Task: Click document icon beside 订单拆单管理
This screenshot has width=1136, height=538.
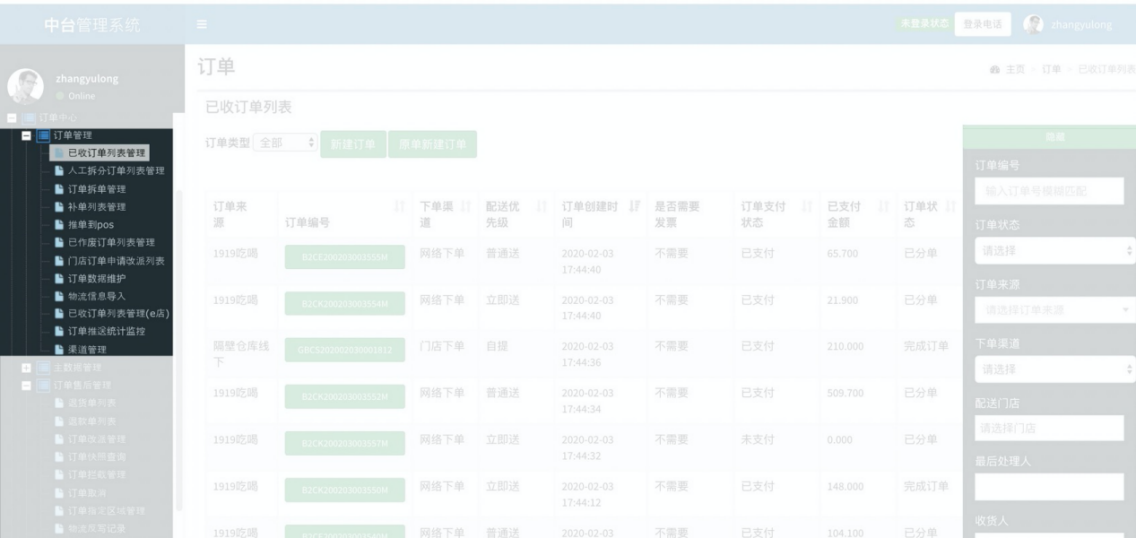Action: [59, 189]
